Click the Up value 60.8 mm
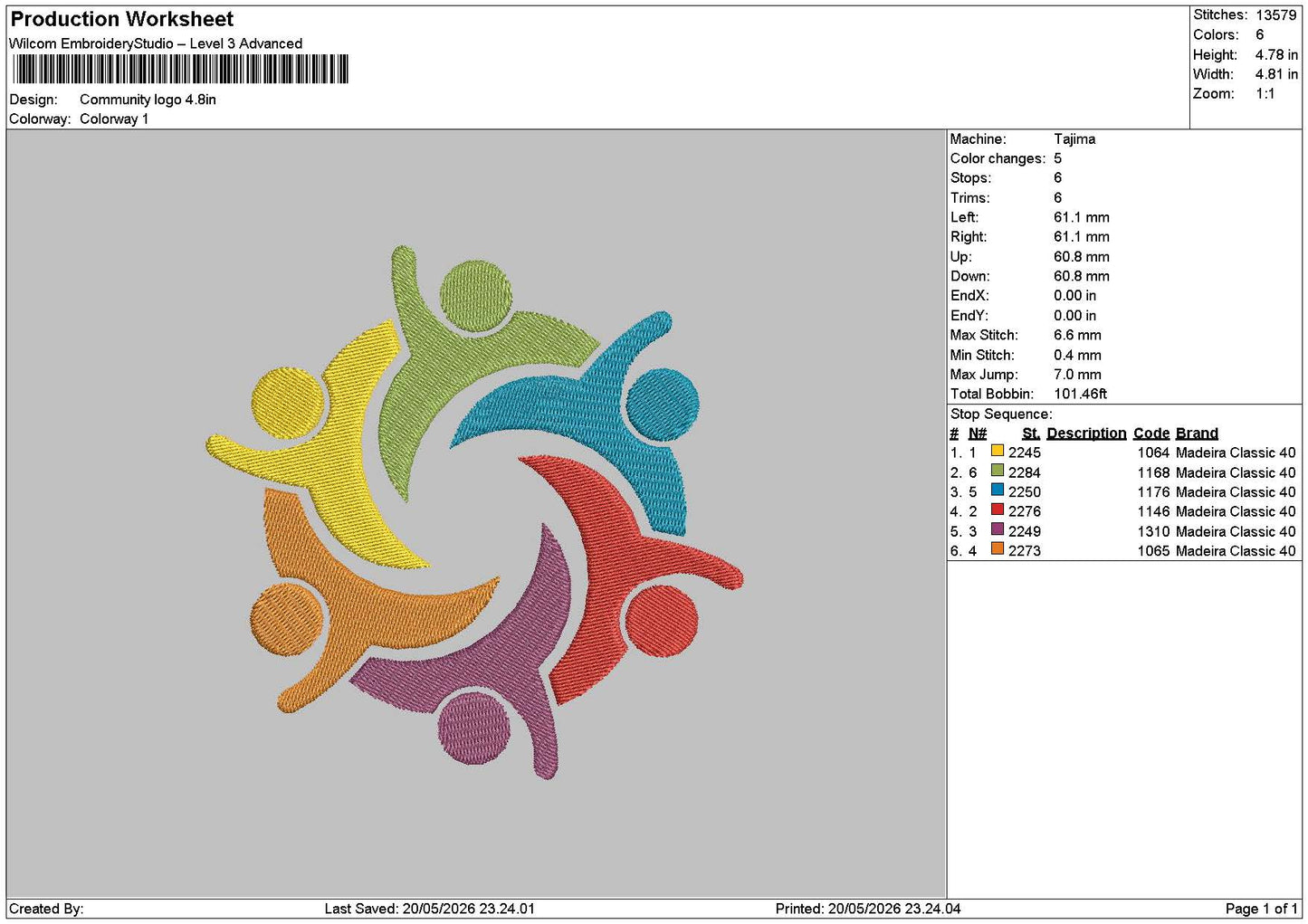 (x=1081, y=256)
